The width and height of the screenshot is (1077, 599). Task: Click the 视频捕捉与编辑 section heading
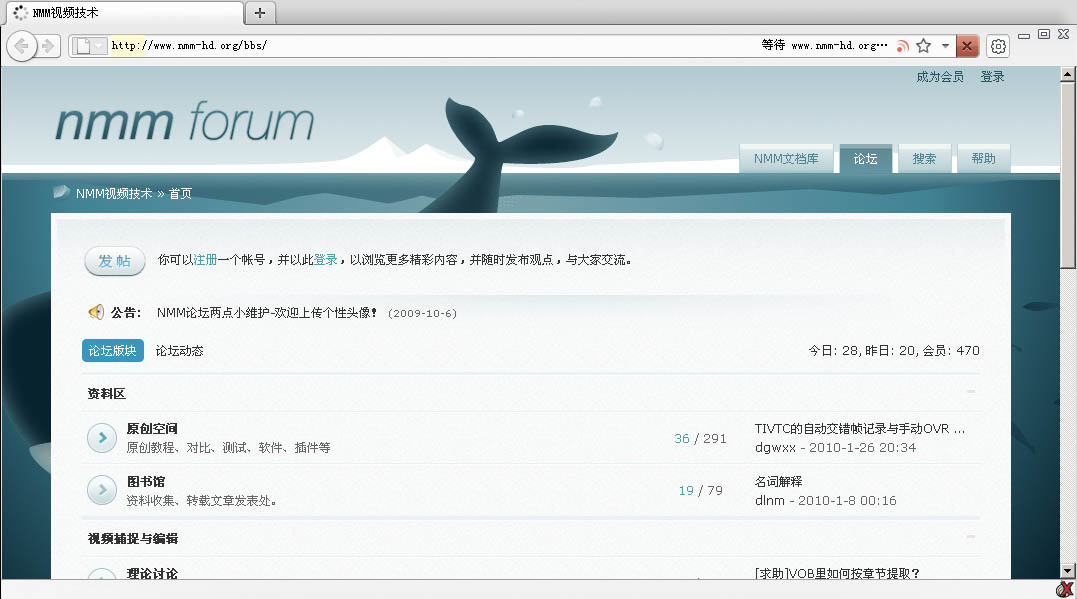point(133,539)
